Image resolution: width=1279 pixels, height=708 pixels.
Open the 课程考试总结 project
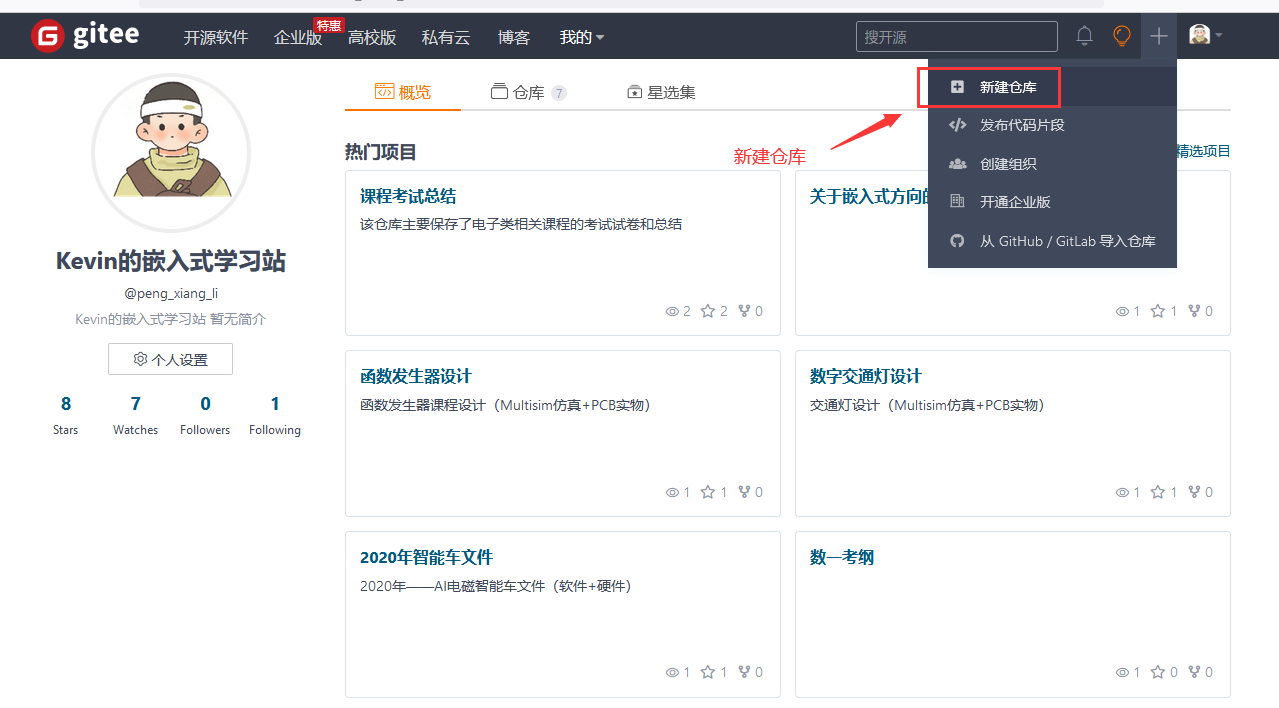pos(408,196)
